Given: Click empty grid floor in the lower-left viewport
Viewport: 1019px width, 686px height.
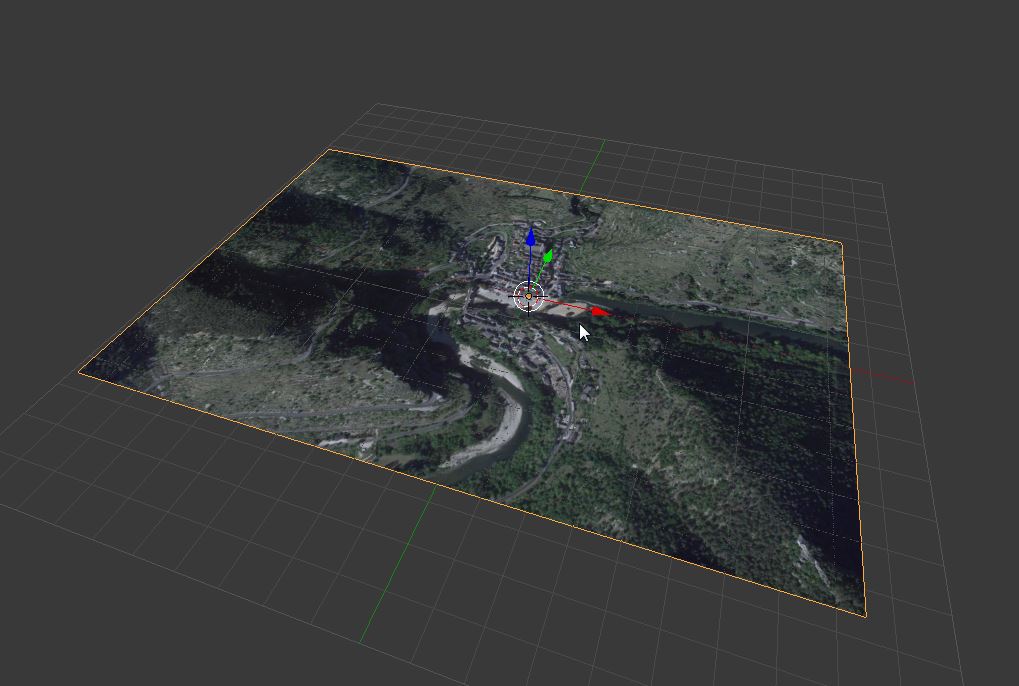Looking at the screenshot, I should (x=150, y=560).
